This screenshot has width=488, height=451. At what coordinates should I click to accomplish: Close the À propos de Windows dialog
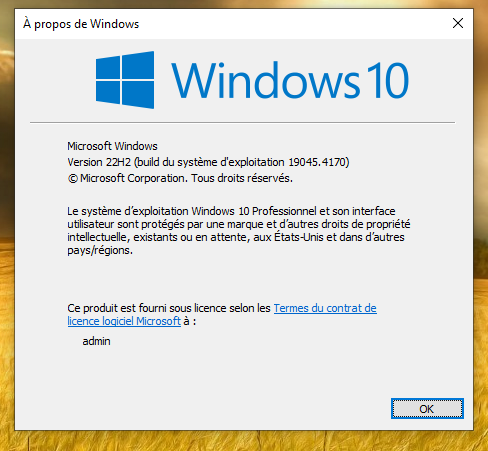click(x=458, y=23)
